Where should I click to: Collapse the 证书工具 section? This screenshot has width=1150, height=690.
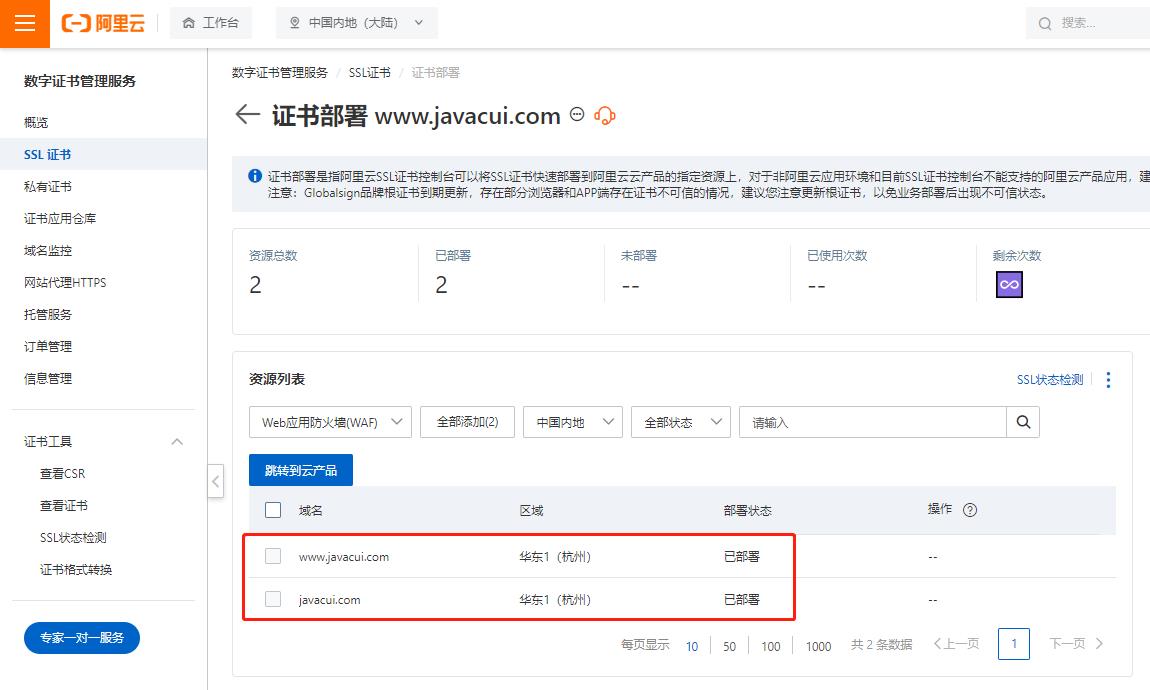click(x=177, y=441)
